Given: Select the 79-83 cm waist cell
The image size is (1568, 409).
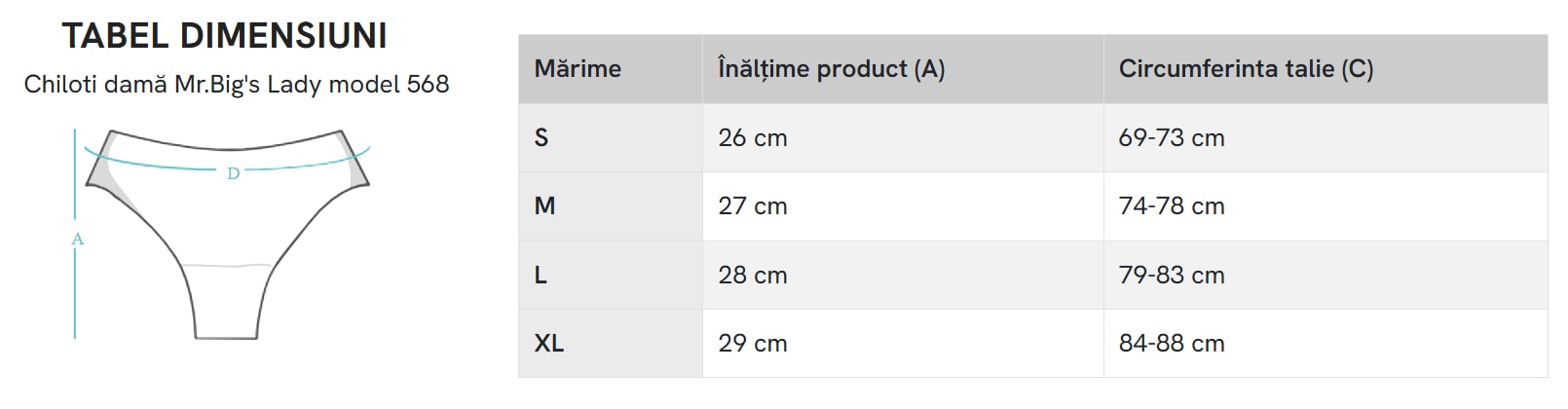Looking at the screenshot, I should (1172, 276).
